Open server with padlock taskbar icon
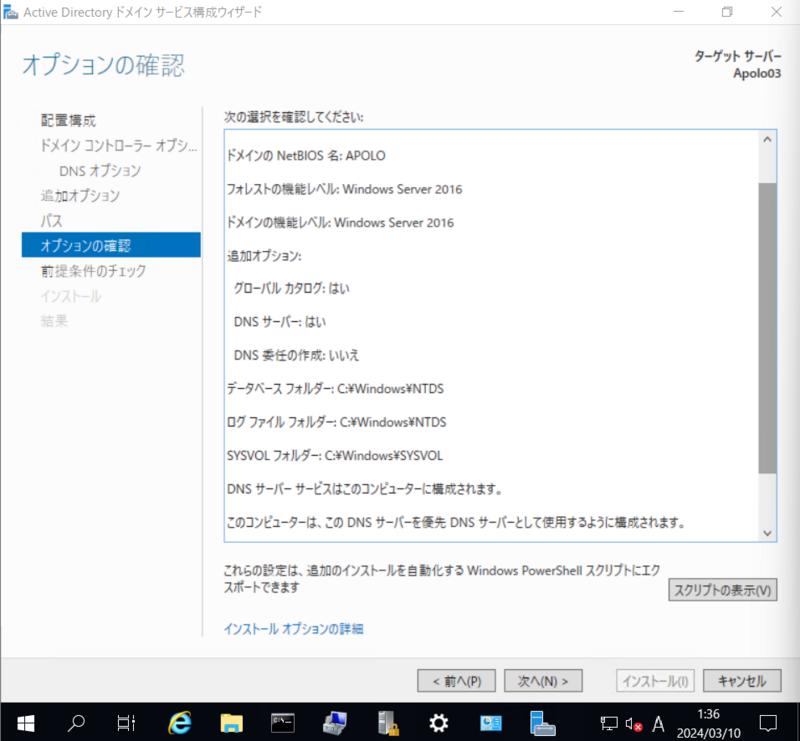 pos(387,723)
